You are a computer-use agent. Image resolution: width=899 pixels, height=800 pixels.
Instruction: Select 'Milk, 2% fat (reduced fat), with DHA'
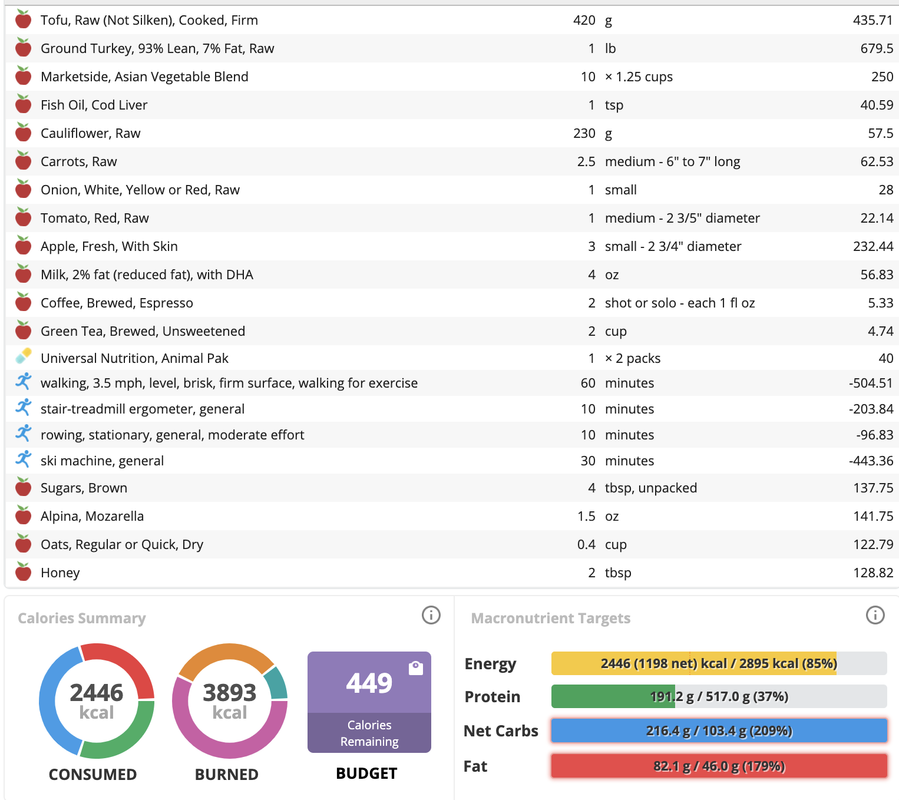(147, 275)
